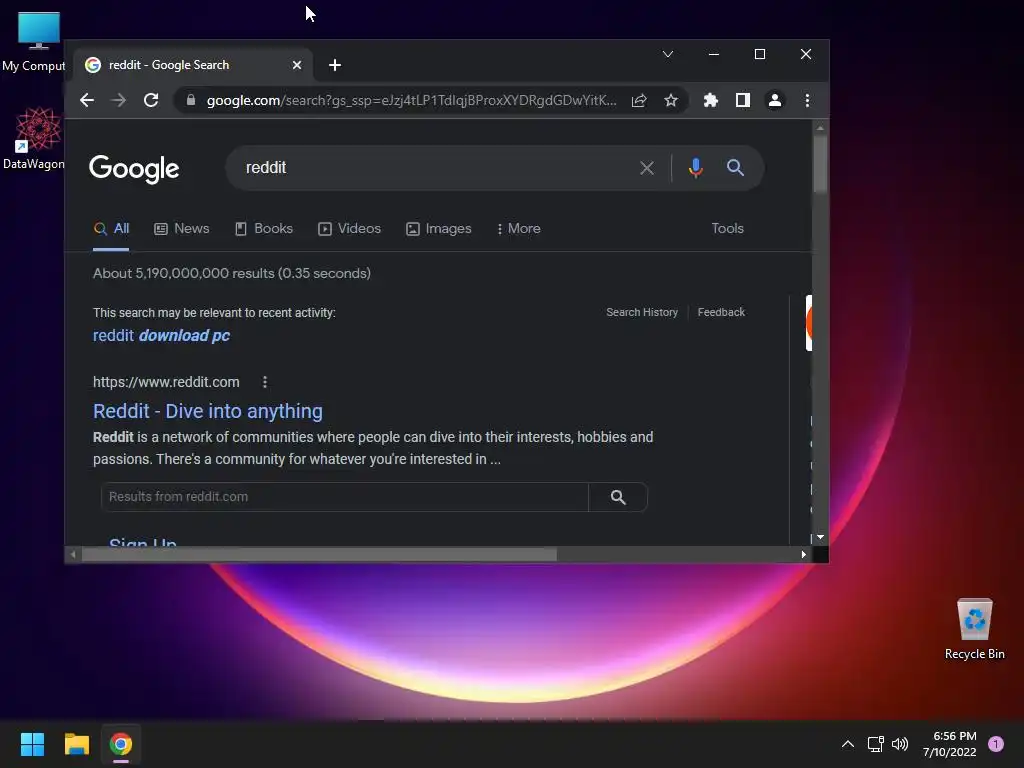Open the network tray icon

[875, 744]
